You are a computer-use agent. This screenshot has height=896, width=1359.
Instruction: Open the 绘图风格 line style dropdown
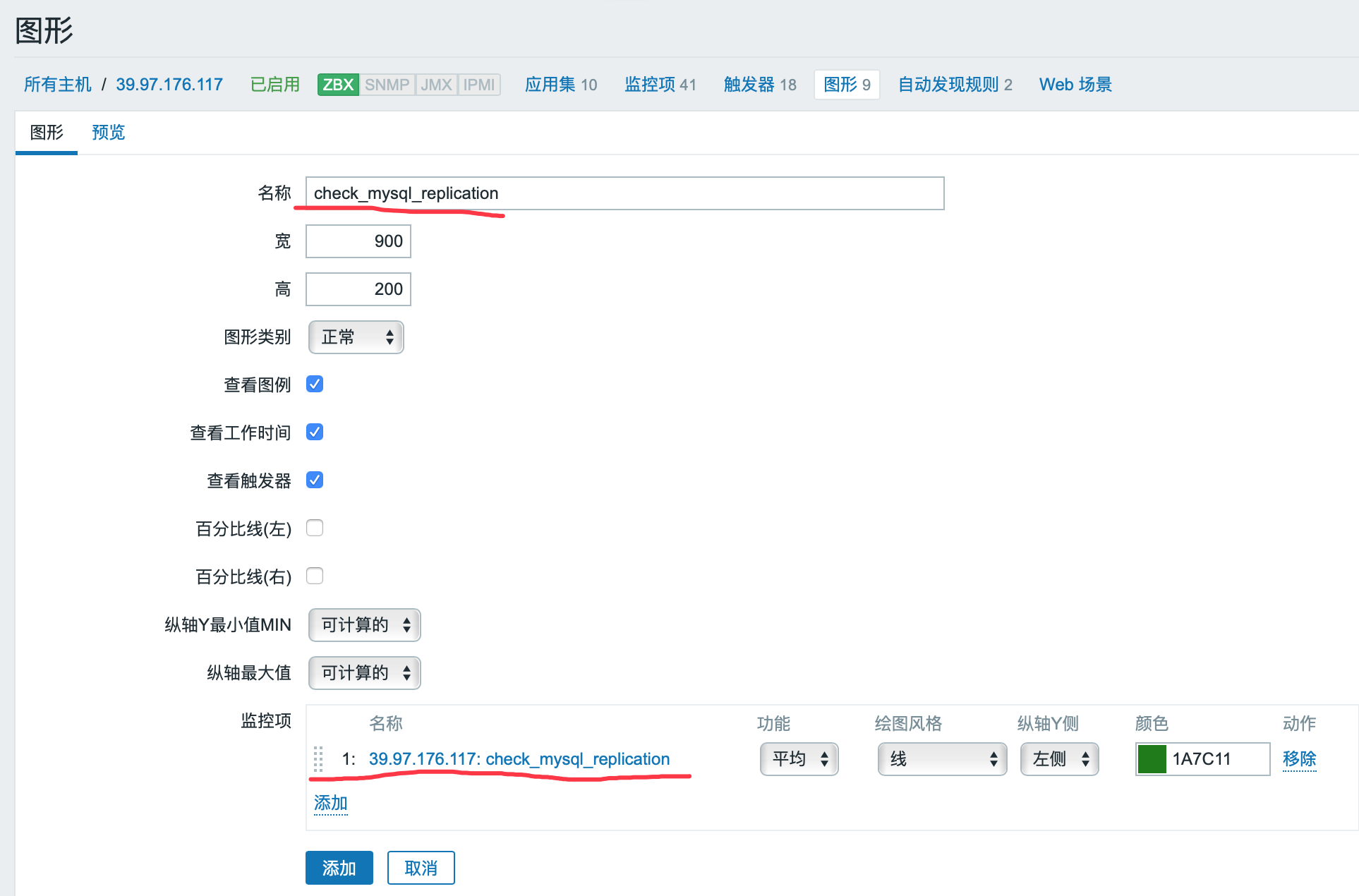[x=941, y=759]
